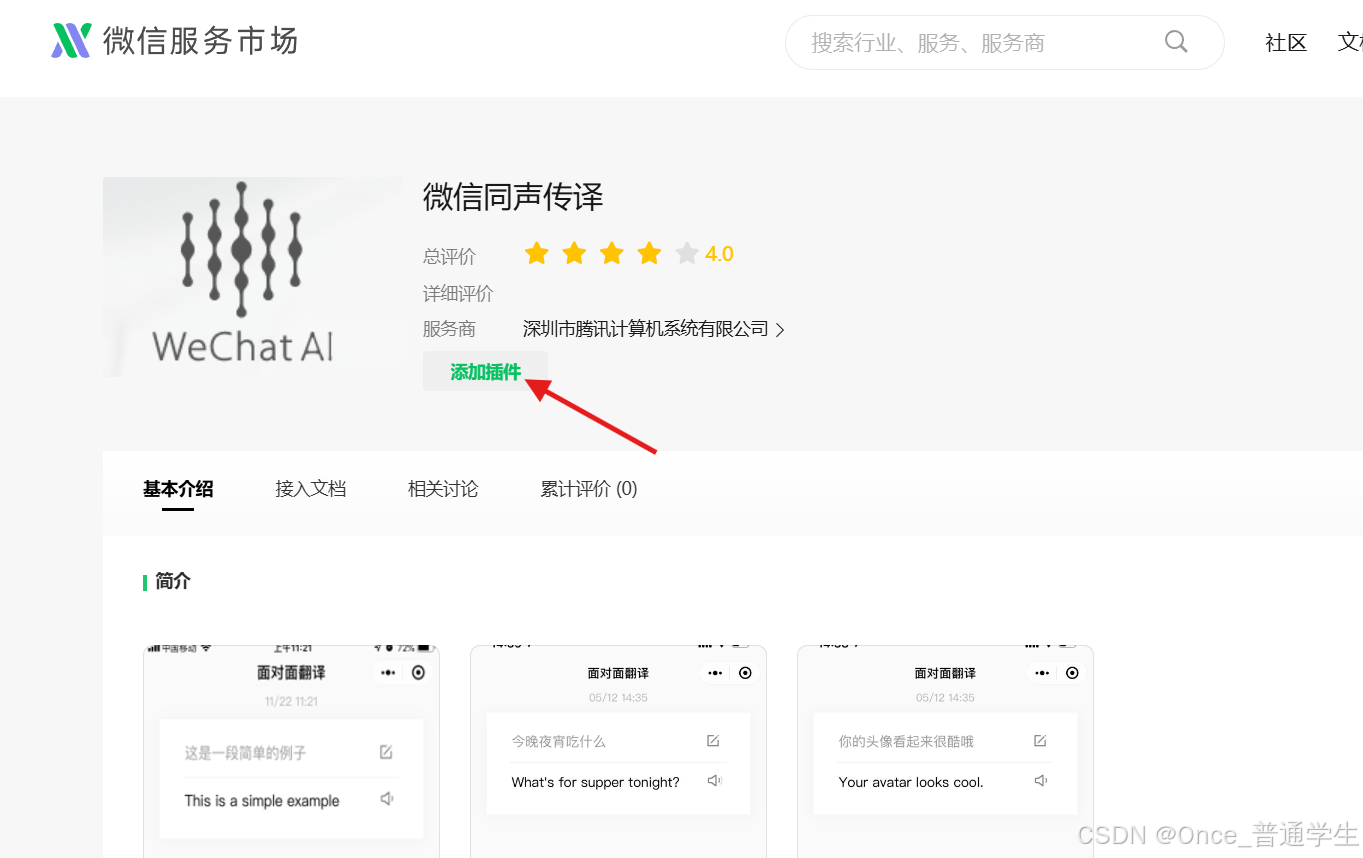This screenshot has height=858, width=1363.
Task: Click the 简介 section heading
Action: click(x=173, y=581)
